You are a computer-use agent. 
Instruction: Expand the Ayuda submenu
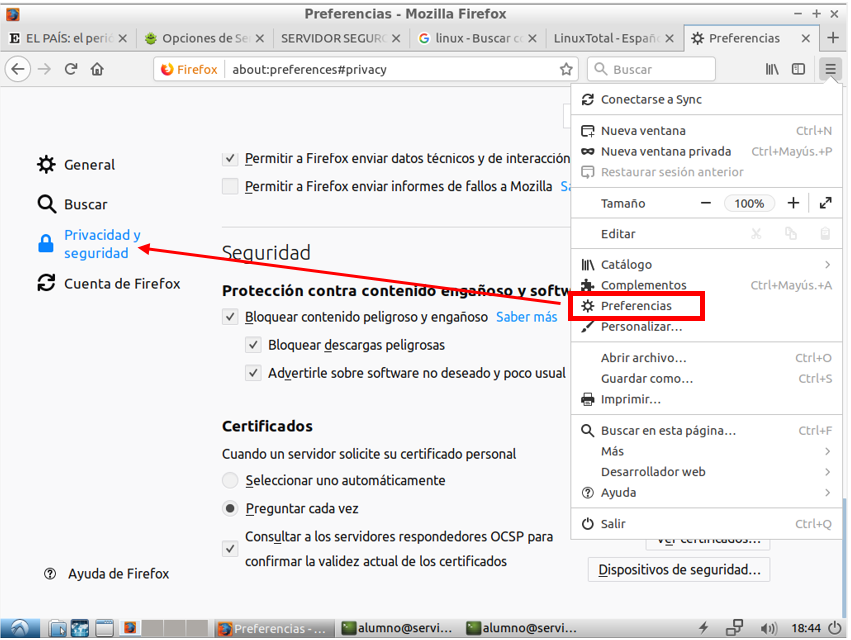pyautogui.click(x=706, y=492)
